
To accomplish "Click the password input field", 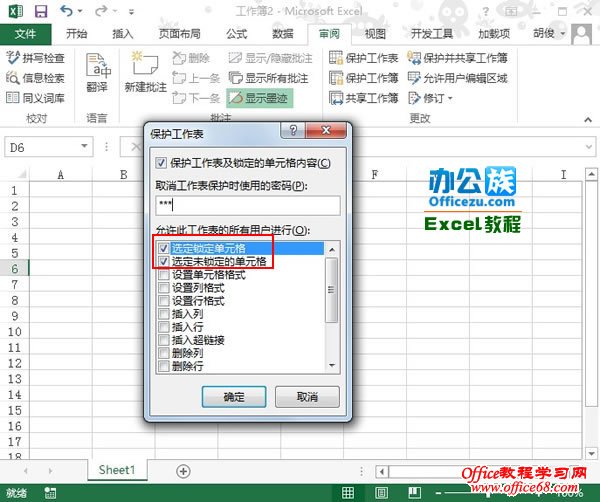I will pos(248,205).
